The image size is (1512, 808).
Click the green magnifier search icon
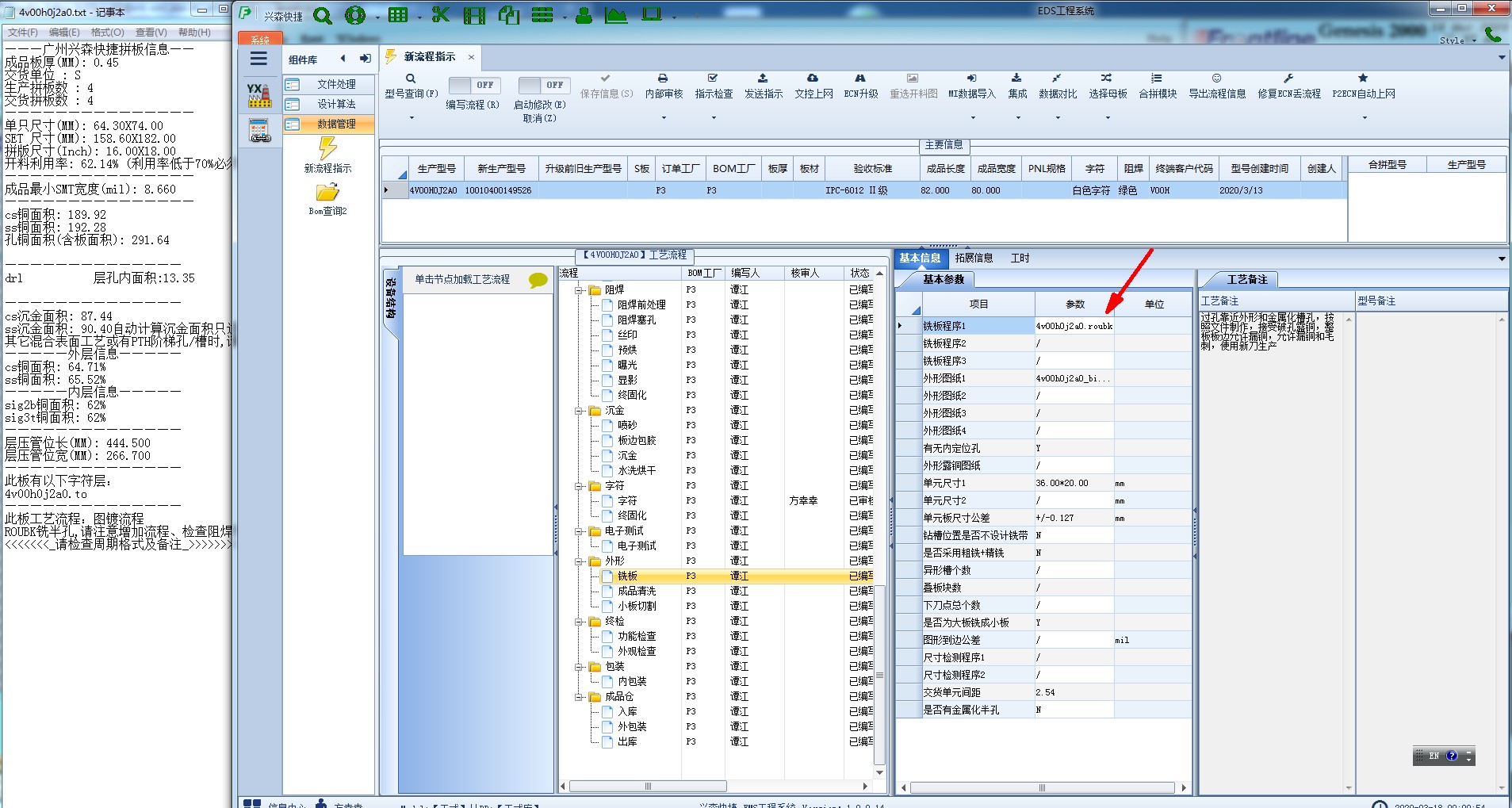tap(323, 15)
